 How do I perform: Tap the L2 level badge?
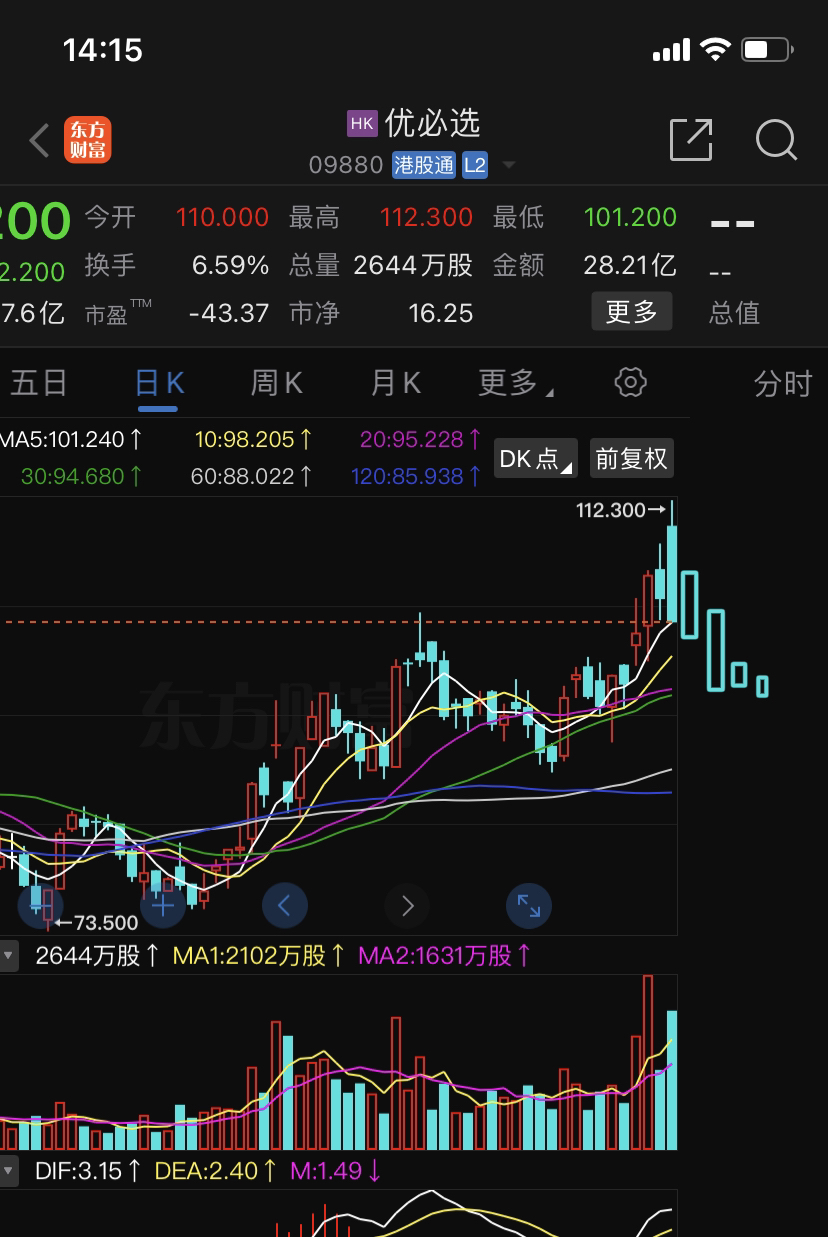[475, 165]
